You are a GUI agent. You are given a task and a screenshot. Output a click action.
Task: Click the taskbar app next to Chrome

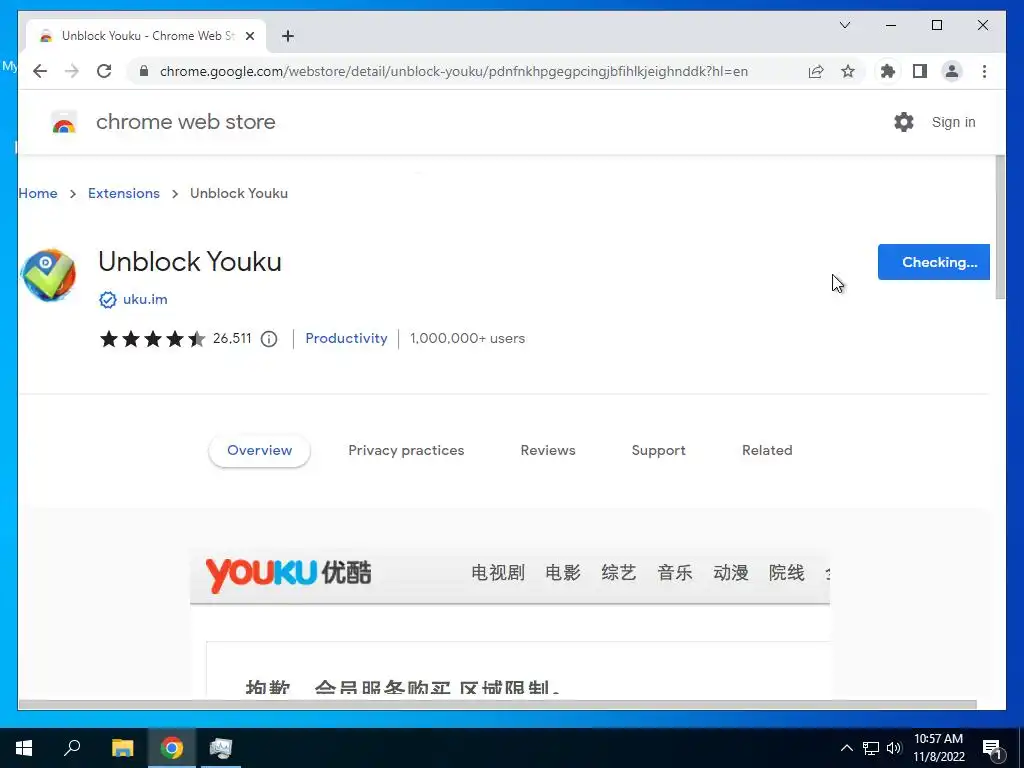(221, 748)
